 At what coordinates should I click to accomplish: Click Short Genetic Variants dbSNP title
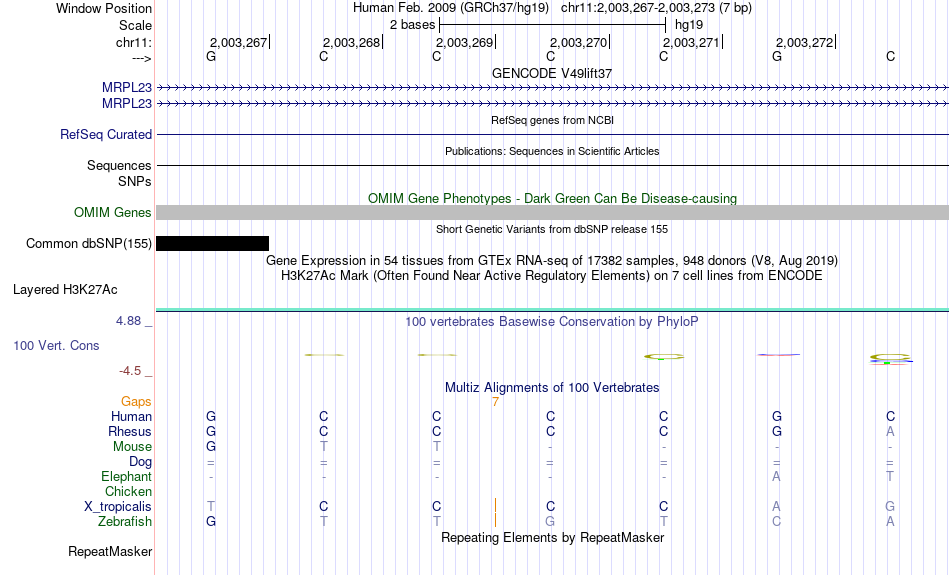(x=552, y=229)
